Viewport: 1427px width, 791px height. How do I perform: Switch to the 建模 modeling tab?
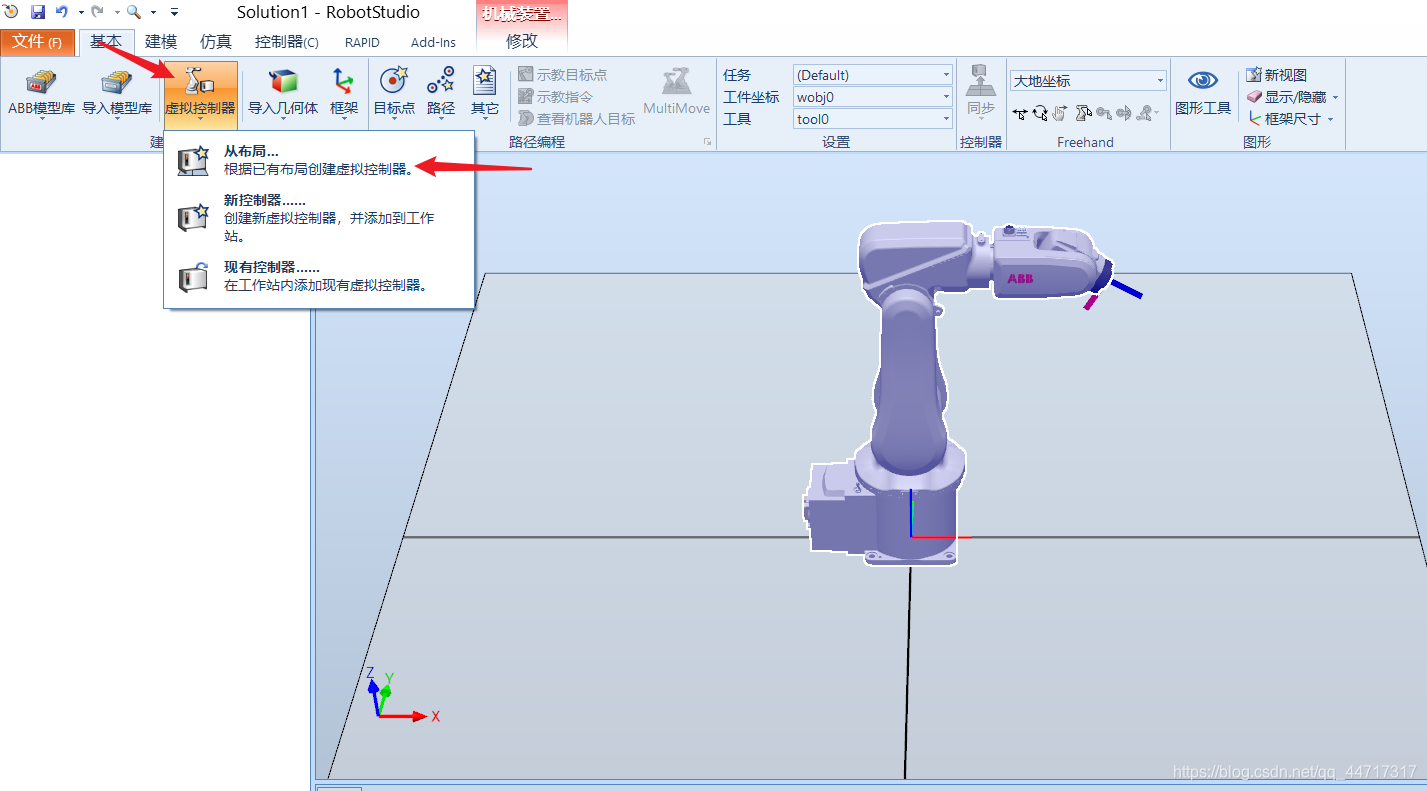tap(161, 42)
